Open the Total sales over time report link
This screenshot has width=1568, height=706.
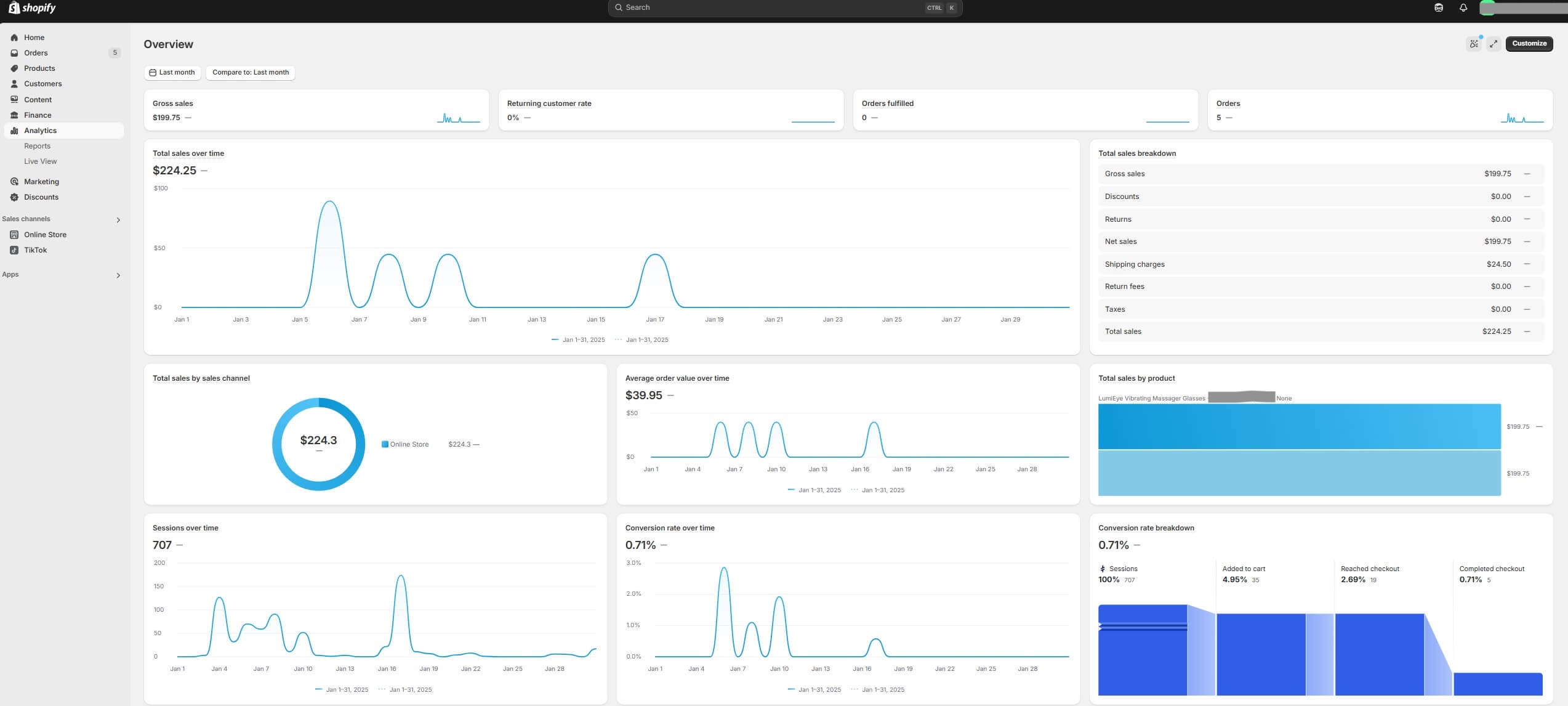point(188,153)
